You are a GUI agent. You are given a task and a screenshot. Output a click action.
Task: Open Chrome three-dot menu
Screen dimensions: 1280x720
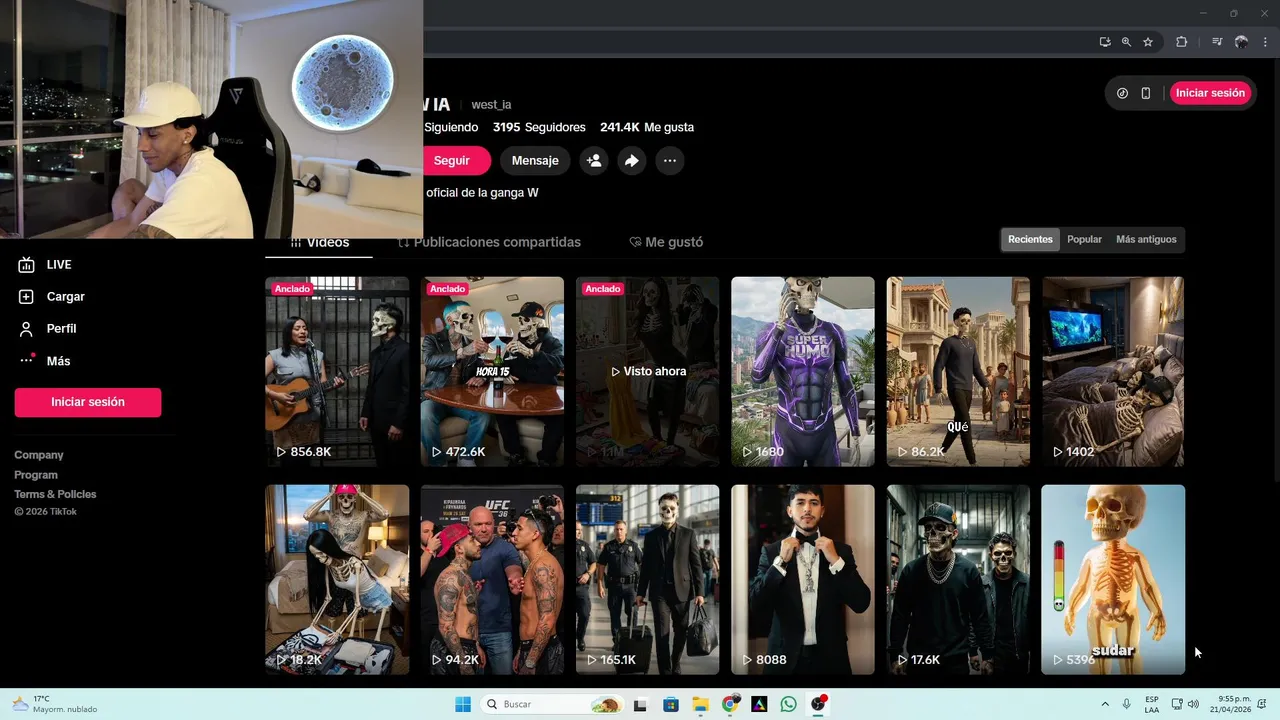(1263, 42)
